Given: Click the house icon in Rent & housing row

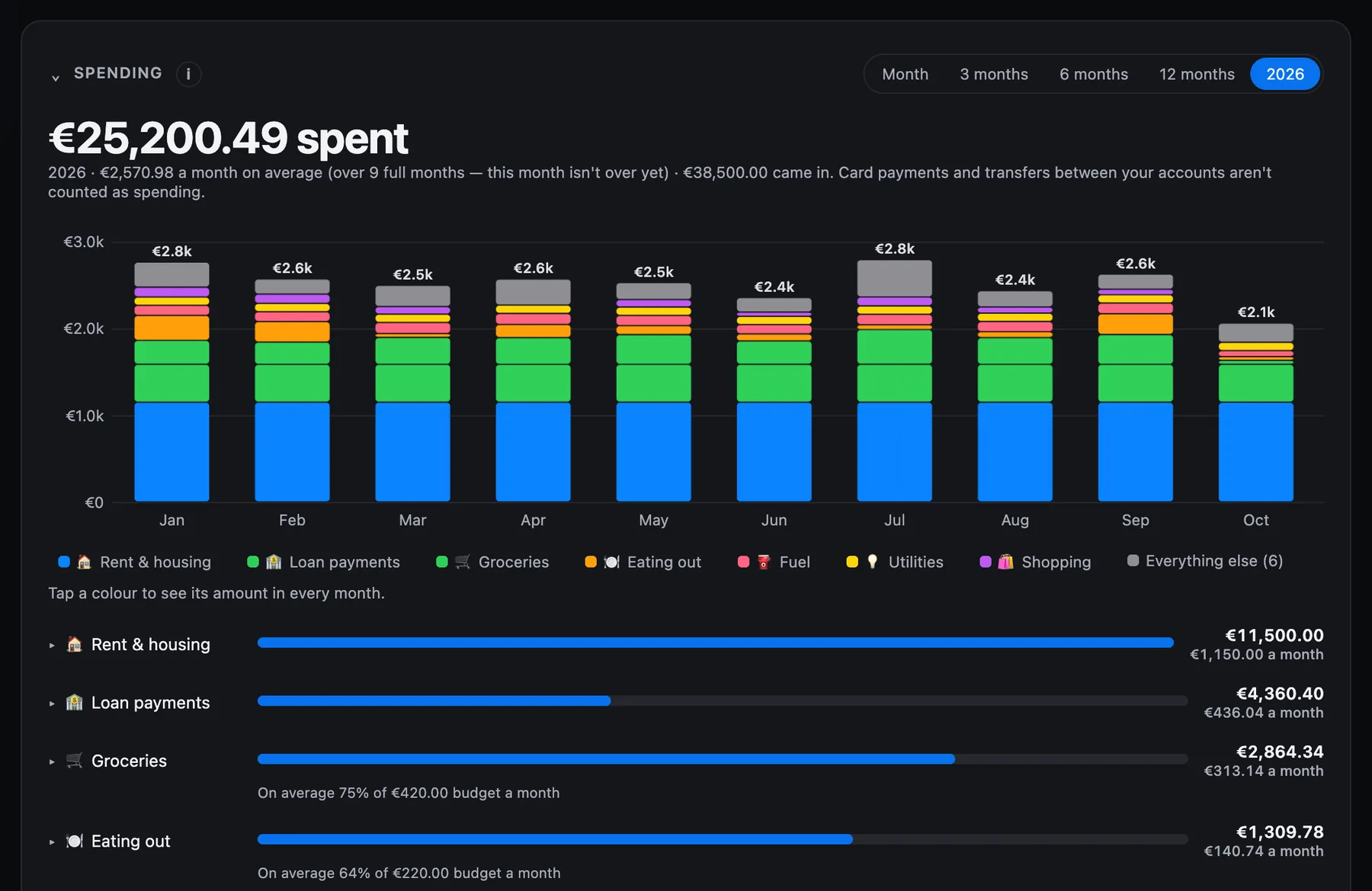Looking at the screenshot, I should tap(74, 644).
